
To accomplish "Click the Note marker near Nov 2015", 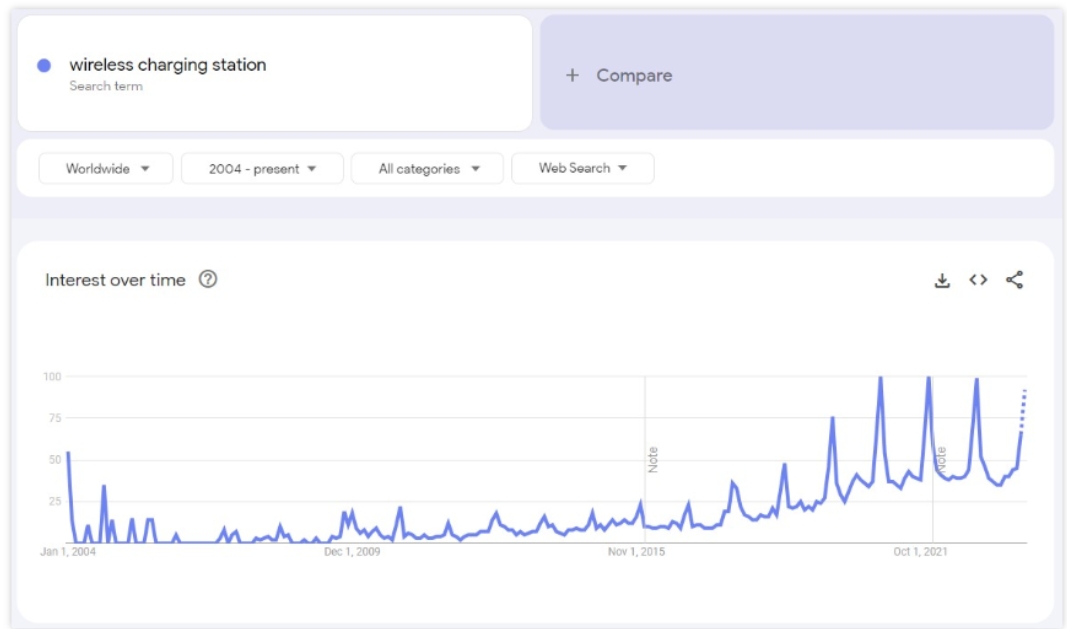I will pos(653,459).
